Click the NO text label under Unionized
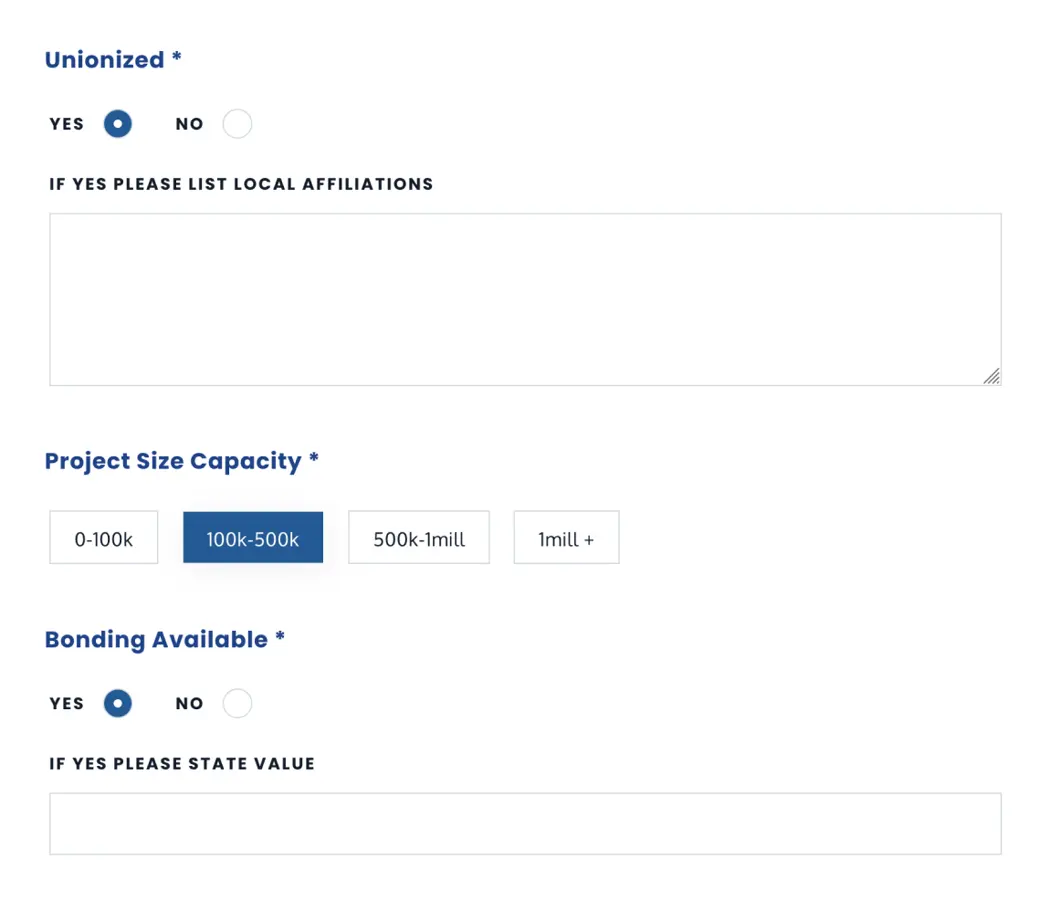Screen dimensions: 1050x911 point(189,124)
